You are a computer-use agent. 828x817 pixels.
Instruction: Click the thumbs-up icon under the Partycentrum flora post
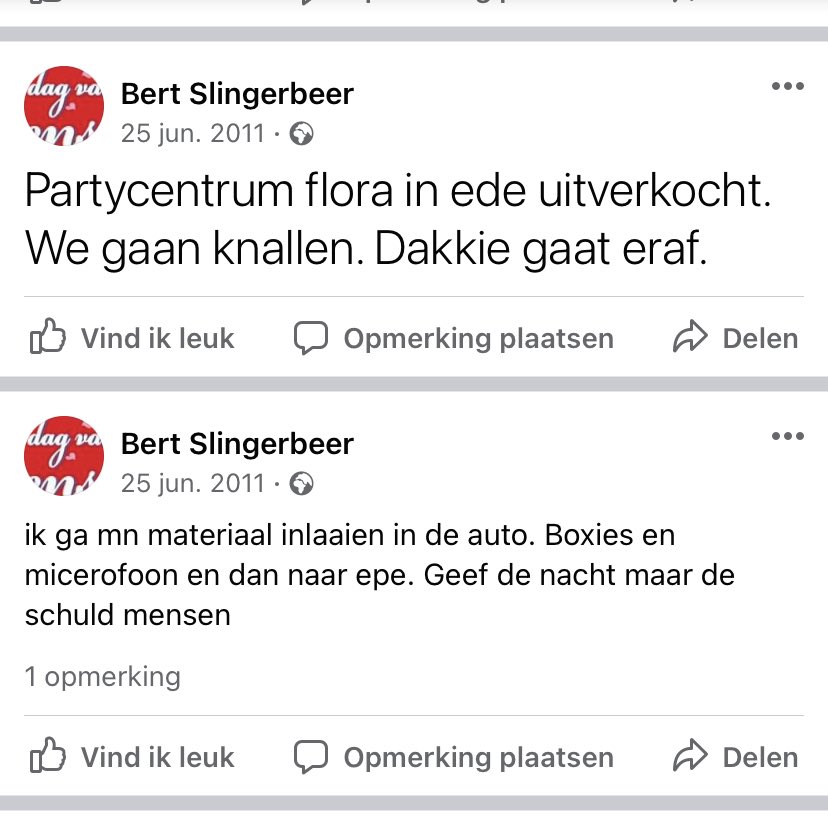click(47, 338)
